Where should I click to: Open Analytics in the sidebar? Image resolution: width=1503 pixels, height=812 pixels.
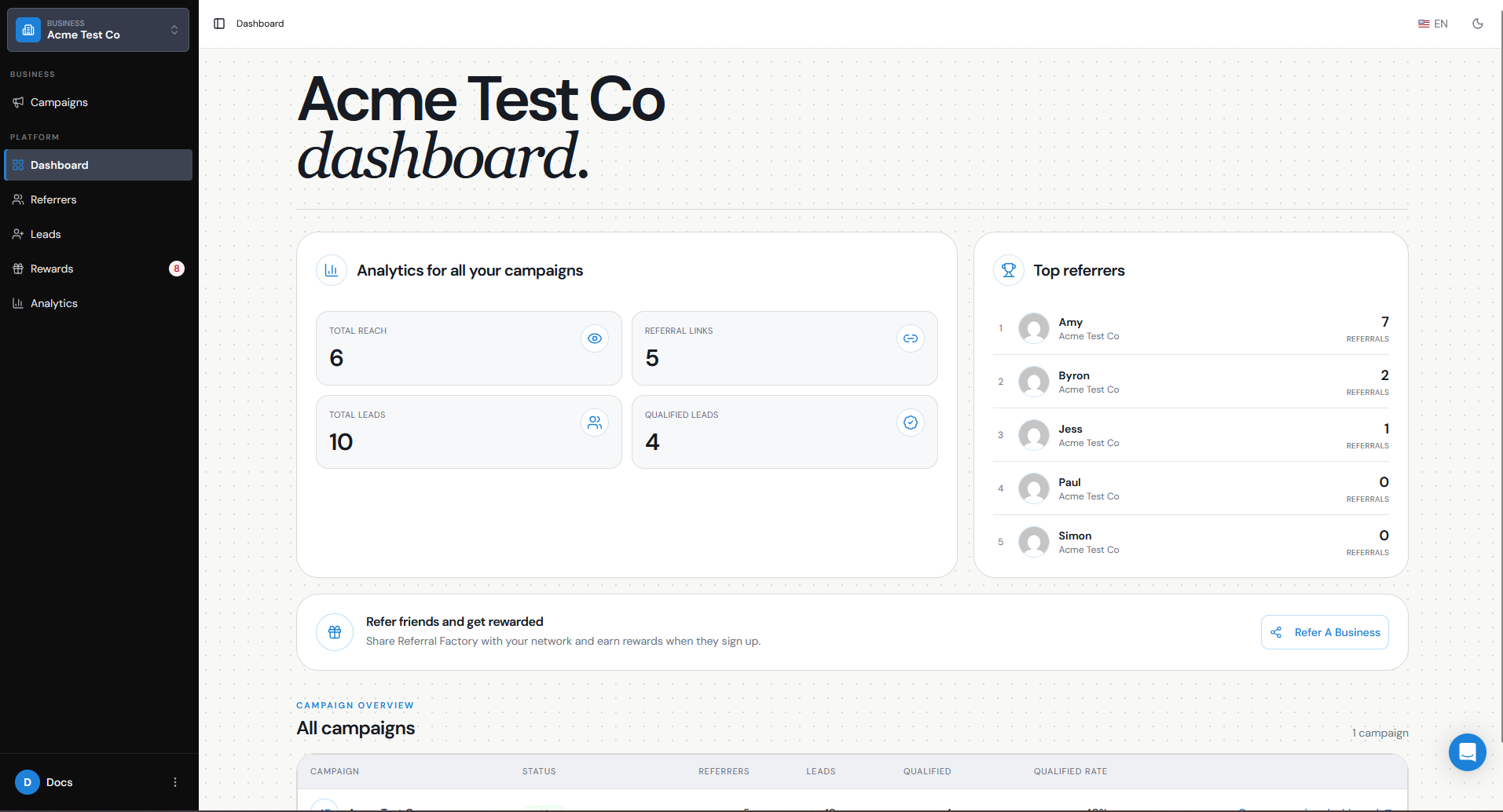tap(98, 303)
